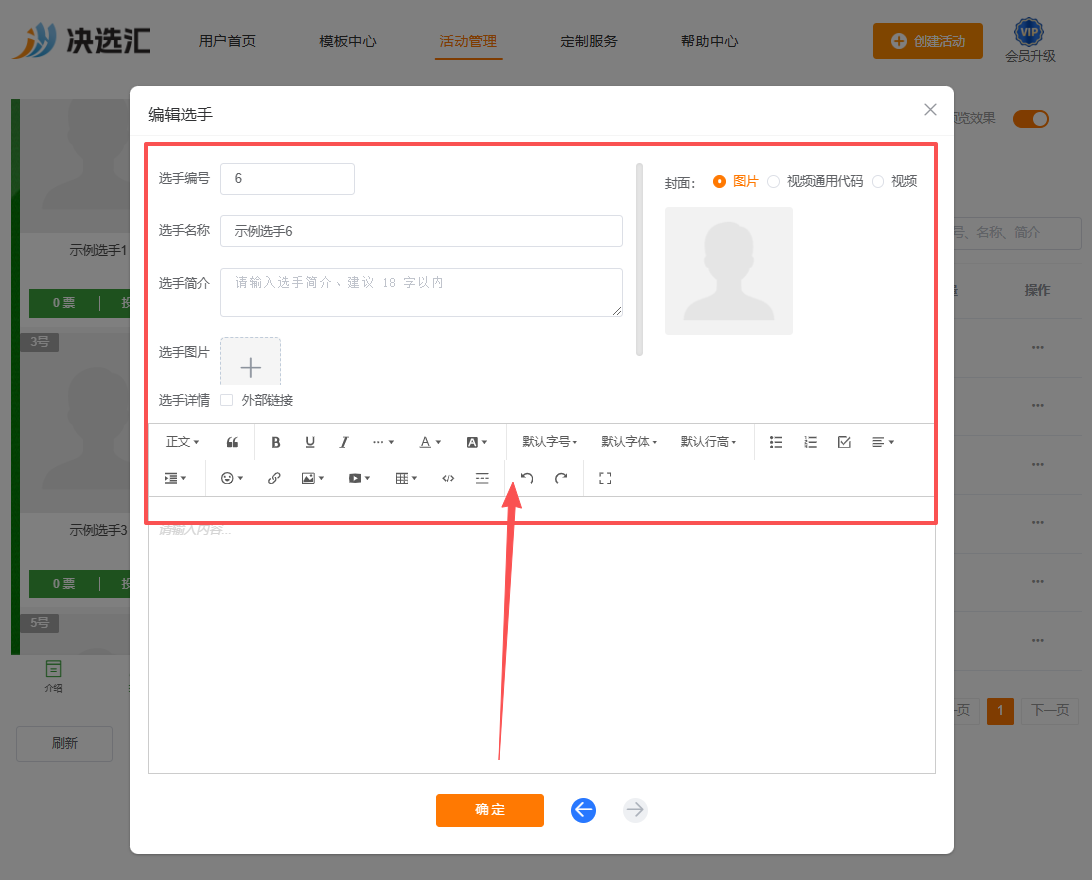Check the 外部链接 checkbox
The height and width of the screenshot is (880, 1092).
coord(226,400)
